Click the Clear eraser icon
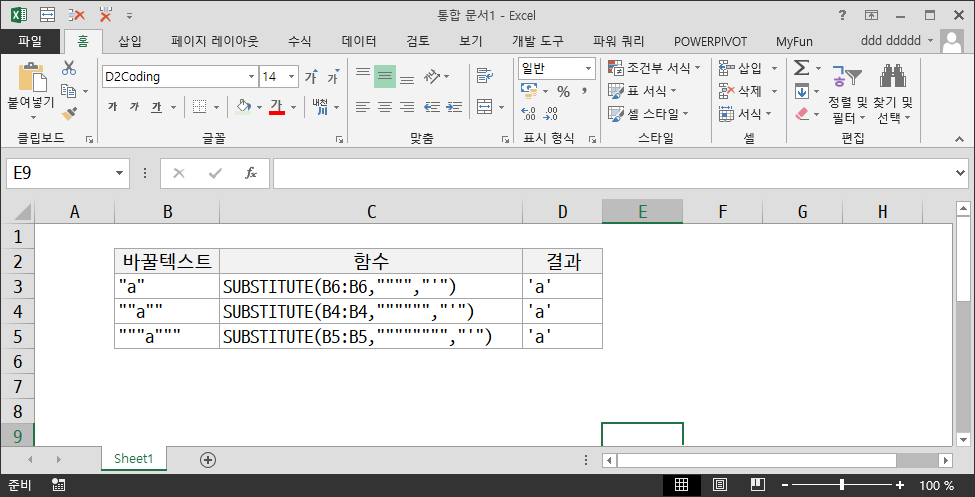Viewport: 975px width, 497px height. pos(802,114)
